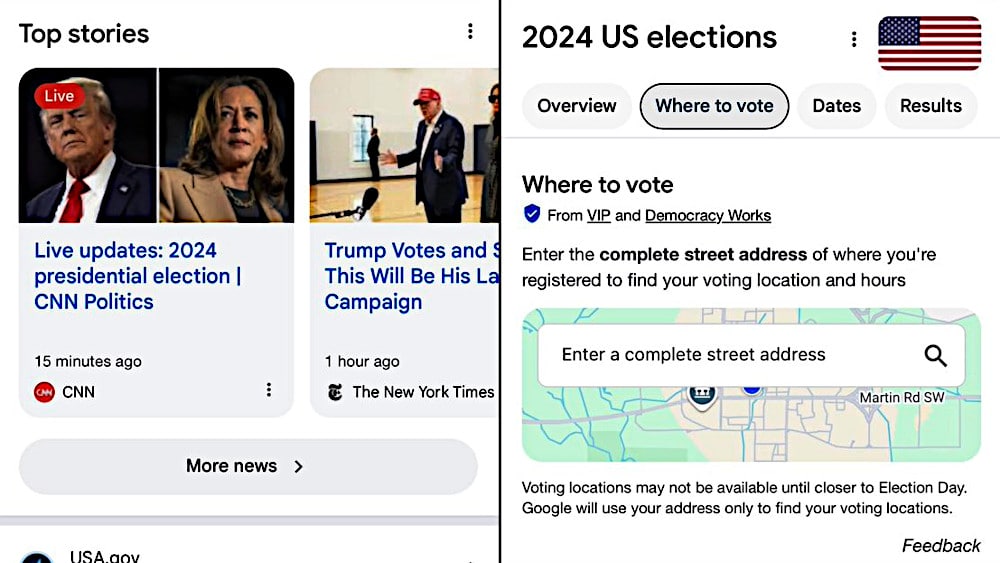Select the Where to vote tab
The image size is (1000, 563).
coord(714,106)
